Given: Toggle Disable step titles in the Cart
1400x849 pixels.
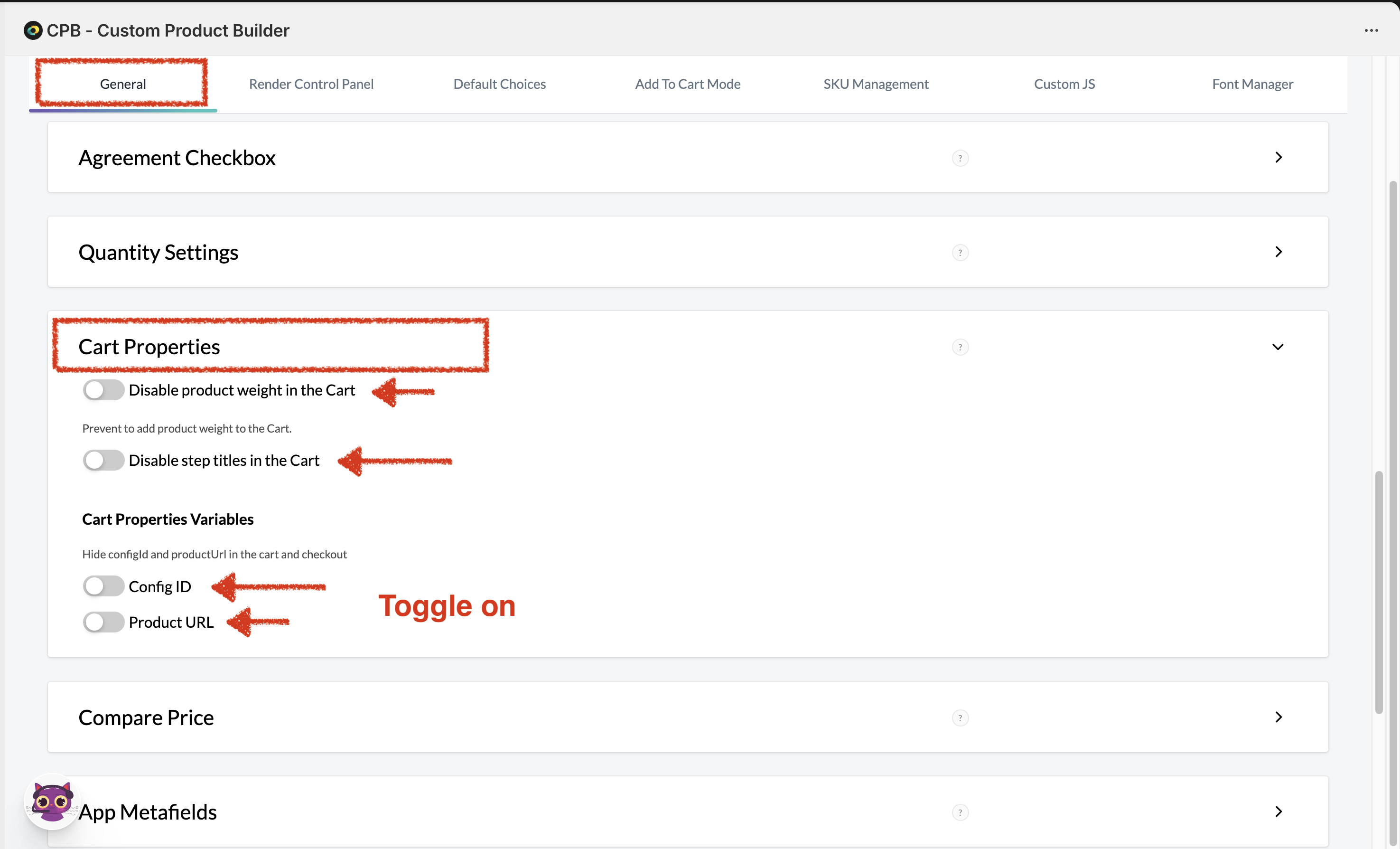Looking at the screenshot, I should [103, 460].
